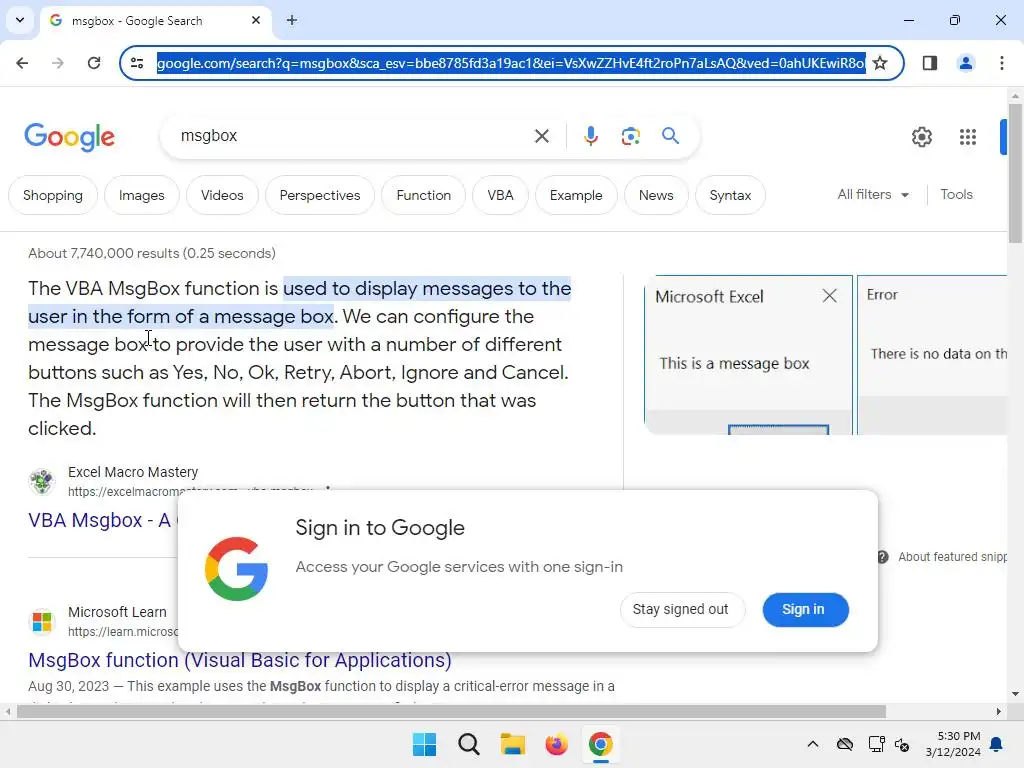Apply the Function filter chip
This screenshot has width=1024, height=768.
point(424,195)
